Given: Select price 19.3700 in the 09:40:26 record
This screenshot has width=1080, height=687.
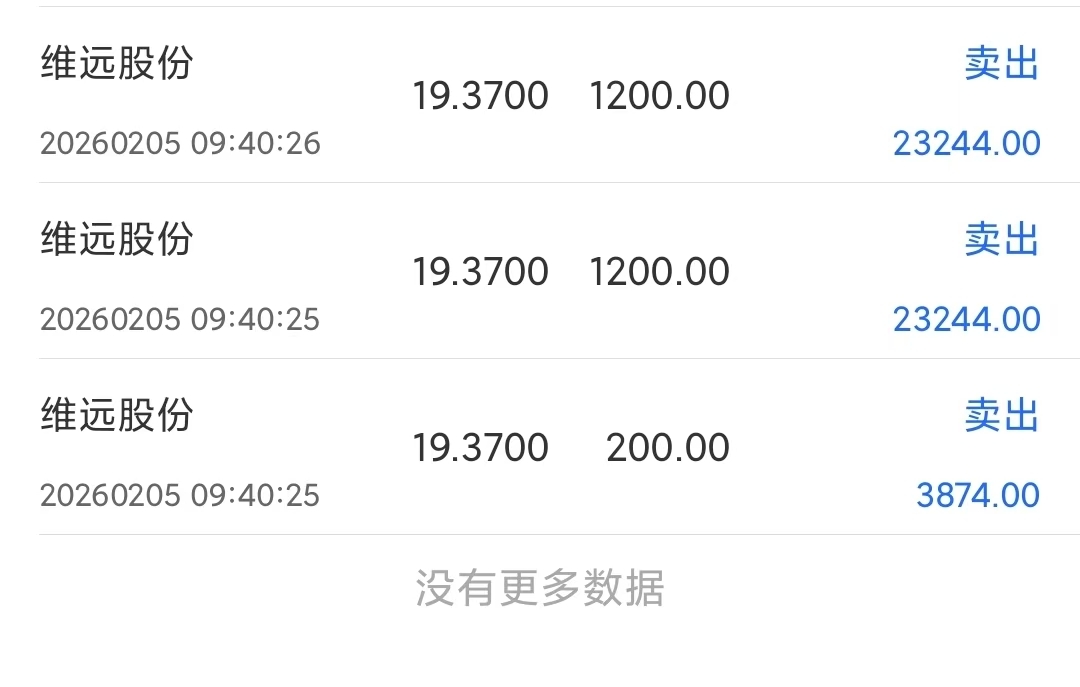Looking at the screenshot, I should click(480, 96).
